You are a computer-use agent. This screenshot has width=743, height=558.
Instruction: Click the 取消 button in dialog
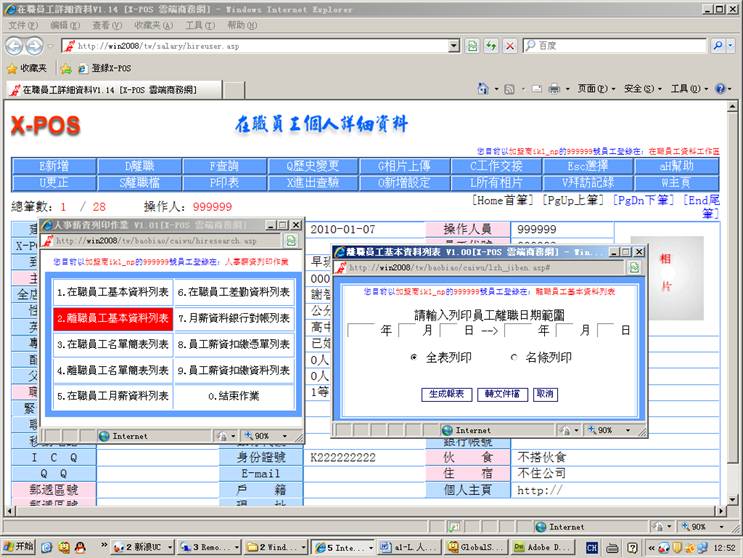pos(545,394)
